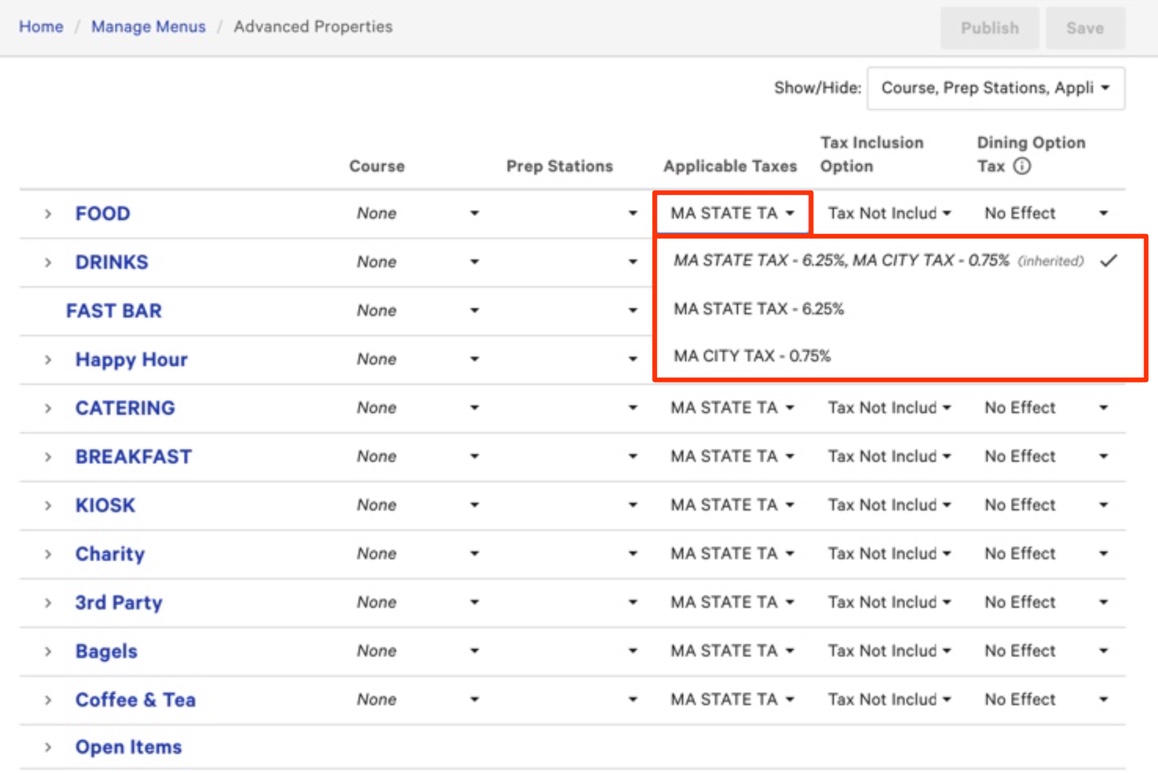This screenshot has width=1158, height=773.
Task: Open the FAST BAR menu link
Action: [x=113, y=311]
